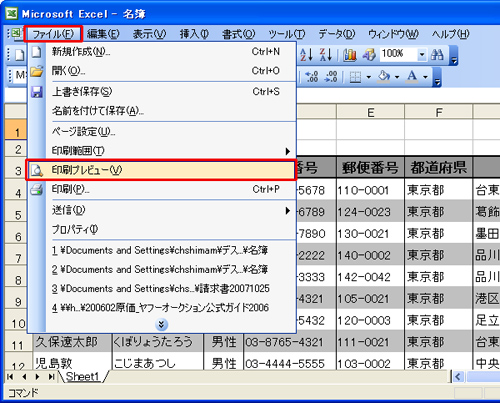Select 印刷プレビュー(V) menu entry
500x403 pixels.
coord(161,170)
